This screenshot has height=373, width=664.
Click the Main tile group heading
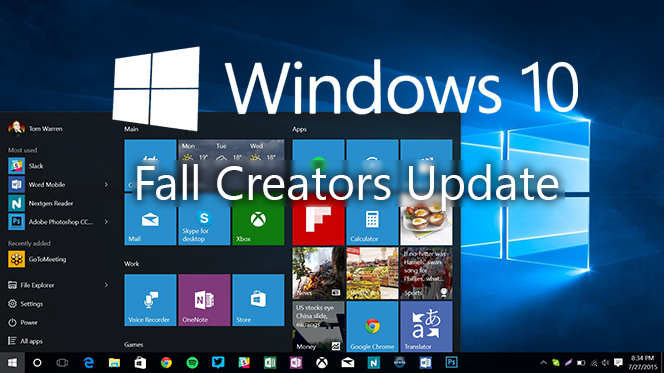tap(131, 129)
